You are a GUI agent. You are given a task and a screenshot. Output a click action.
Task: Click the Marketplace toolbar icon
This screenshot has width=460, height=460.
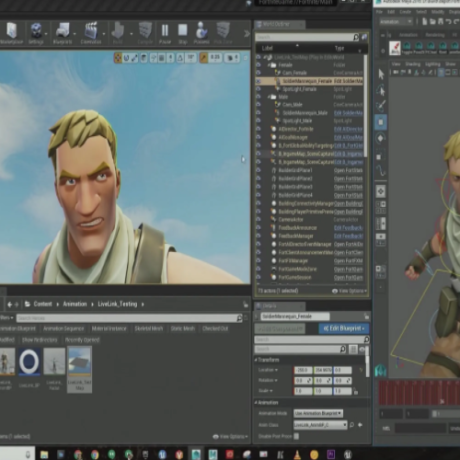coord(12,33)
